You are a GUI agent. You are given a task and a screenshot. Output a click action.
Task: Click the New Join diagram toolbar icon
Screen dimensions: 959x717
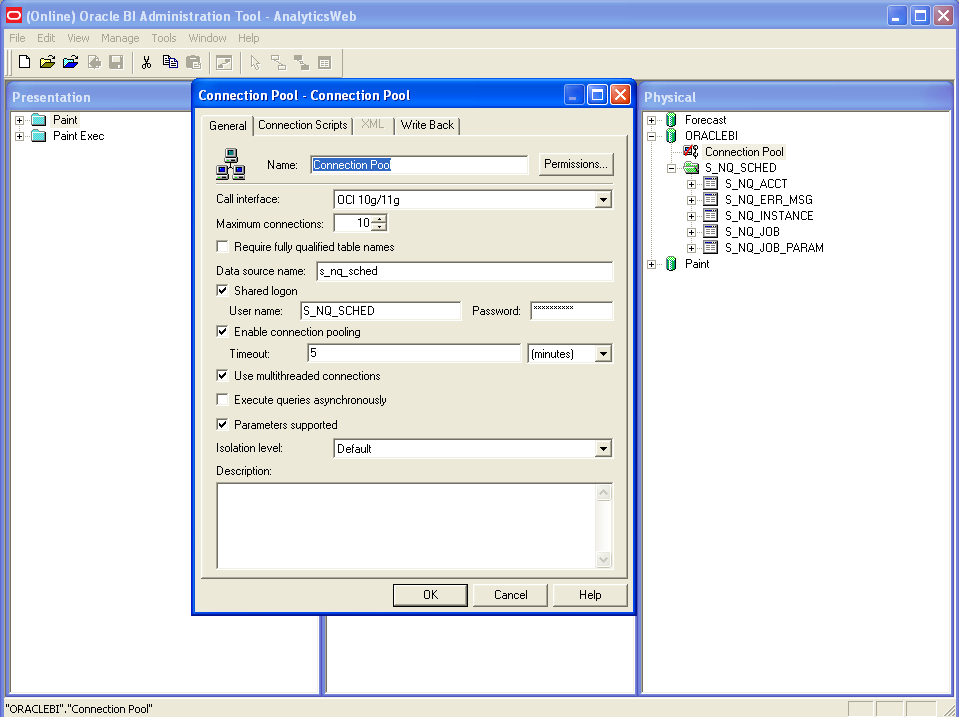click(278, 62)
